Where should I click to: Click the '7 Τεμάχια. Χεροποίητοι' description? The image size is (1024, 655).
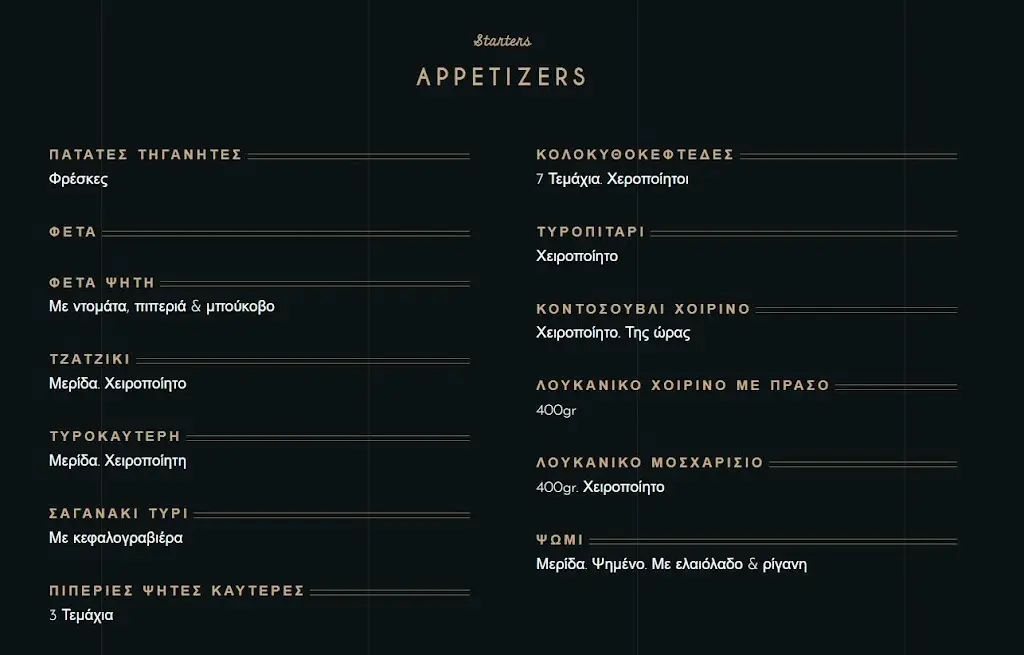612,180
